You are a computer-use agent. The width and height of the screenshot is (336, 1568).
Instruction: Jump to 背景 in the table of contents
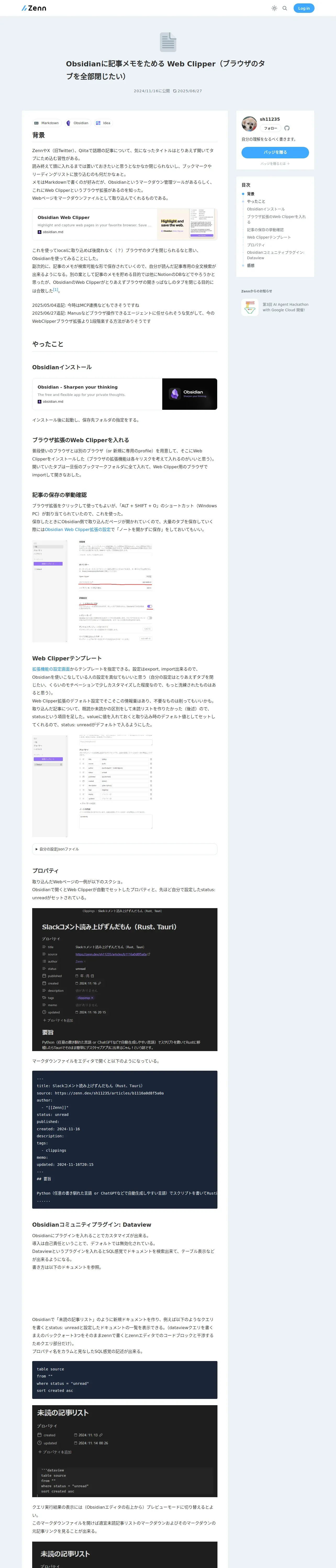click(251, 194)
